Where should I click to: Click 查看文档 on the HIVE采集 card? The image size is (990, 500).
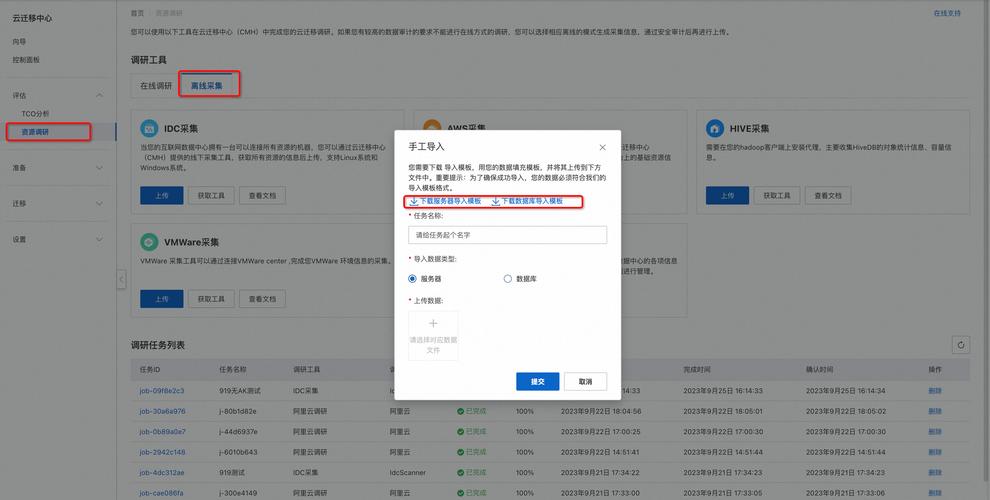click(828, 196)
